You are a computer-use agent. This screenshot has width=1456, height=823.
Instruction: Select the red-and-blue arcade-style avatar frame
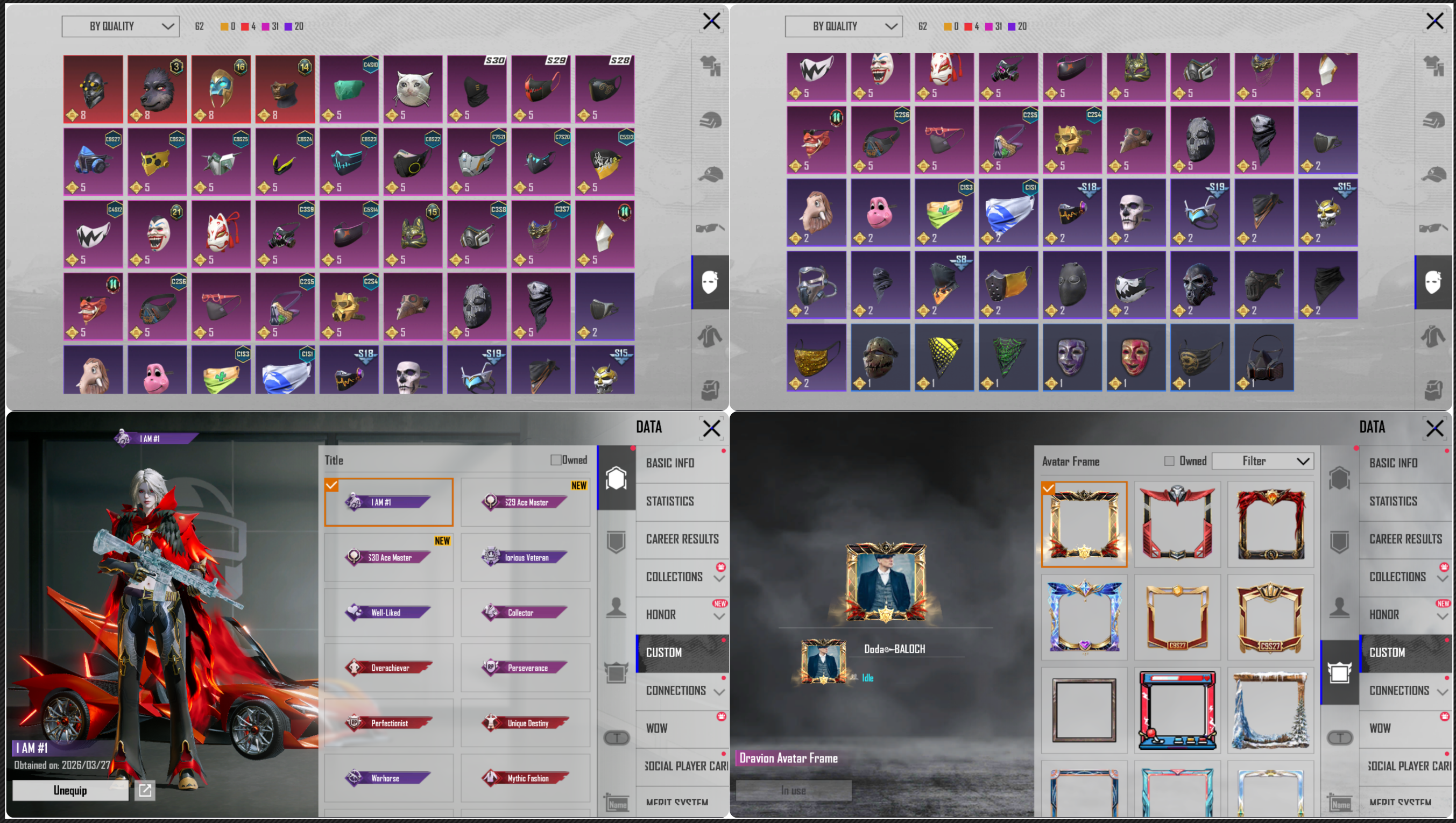(x=1177, y=711)
